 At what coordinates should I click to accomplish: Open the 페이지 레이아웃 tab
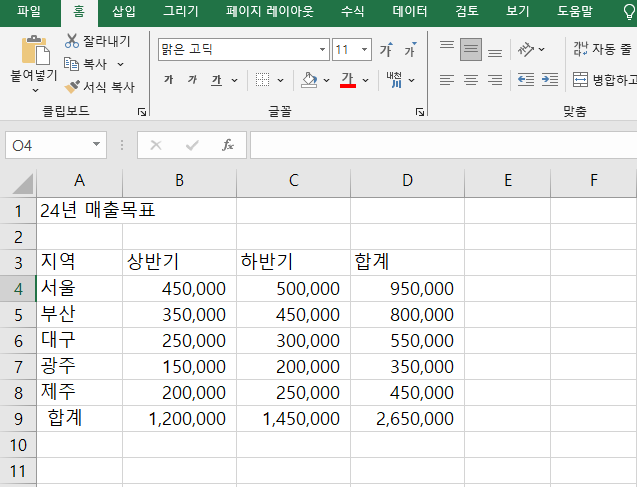(270, 11)
